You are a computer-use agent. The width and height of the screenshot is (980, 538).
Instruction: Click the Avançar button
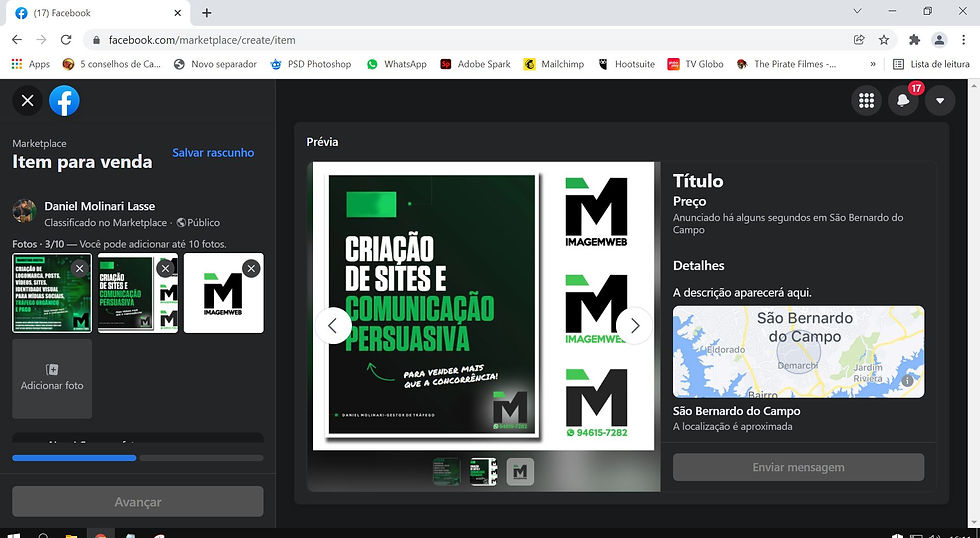[138, 502]
